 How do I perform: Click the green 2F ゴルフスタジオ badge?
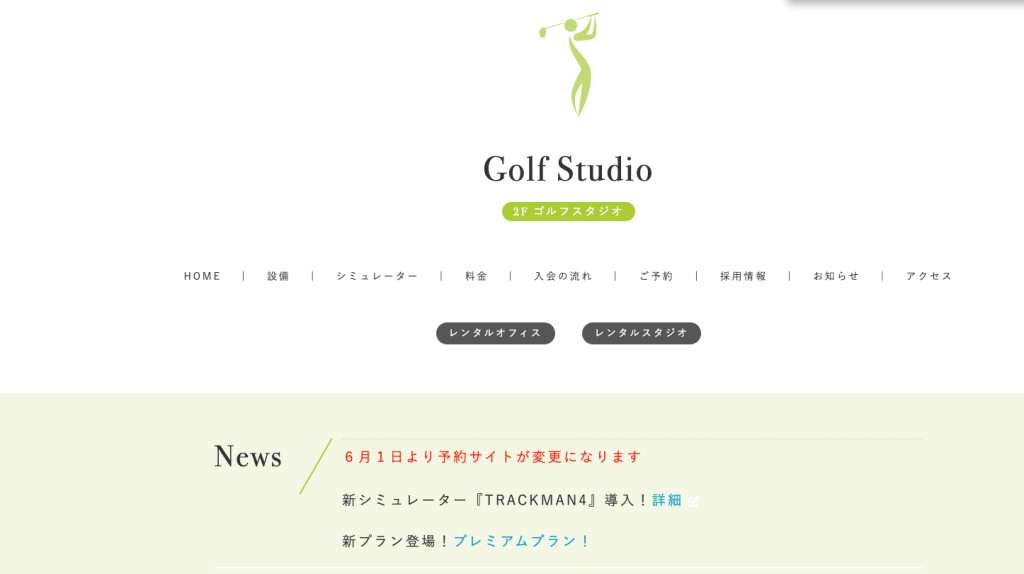tap(568, 211)
